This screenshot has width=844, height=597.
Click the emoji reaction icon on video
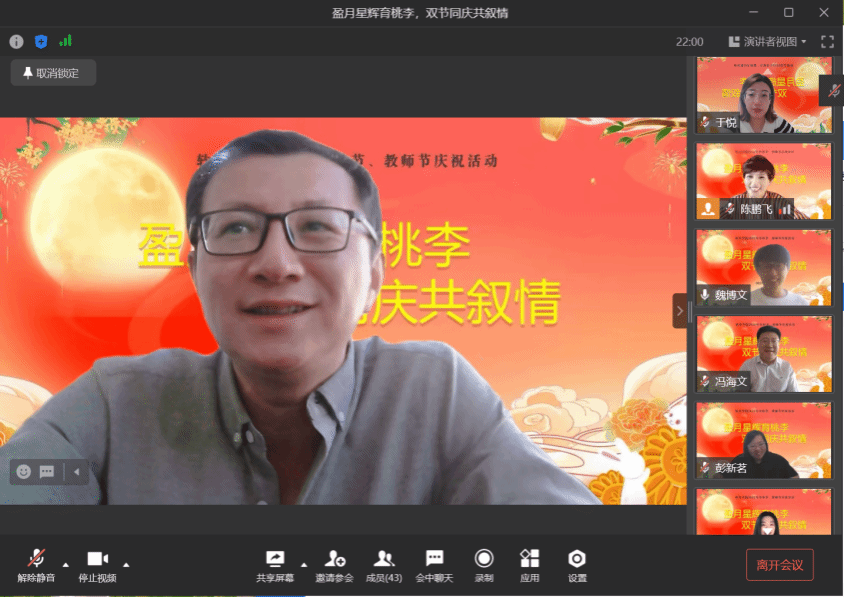24,472
